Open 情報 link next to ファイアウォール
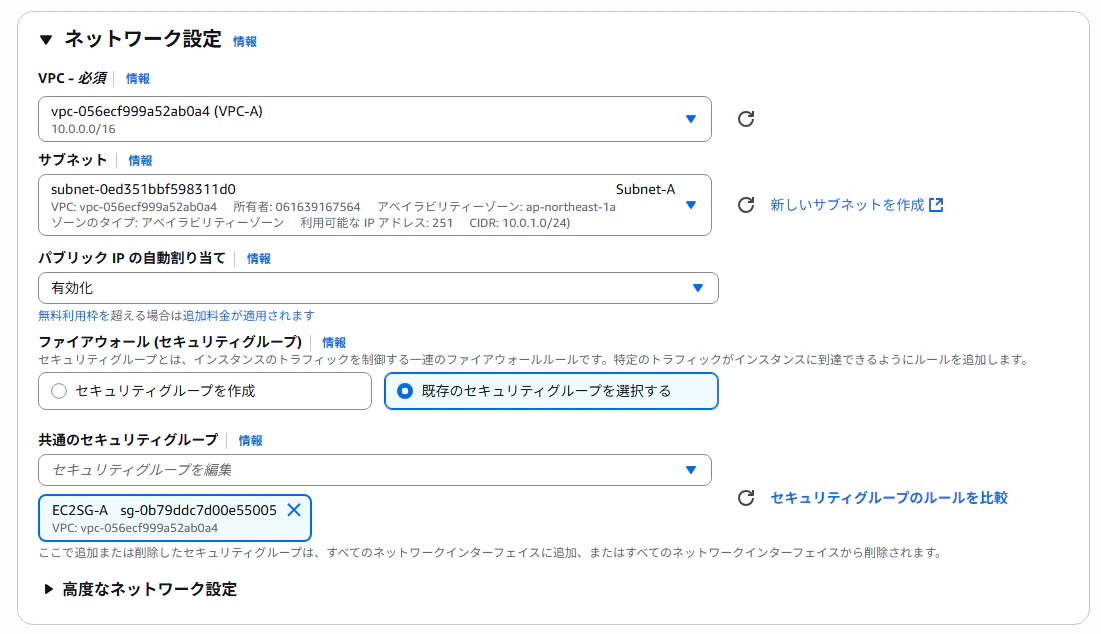This screenshot has height=634, width=1101. click(334, 343)
